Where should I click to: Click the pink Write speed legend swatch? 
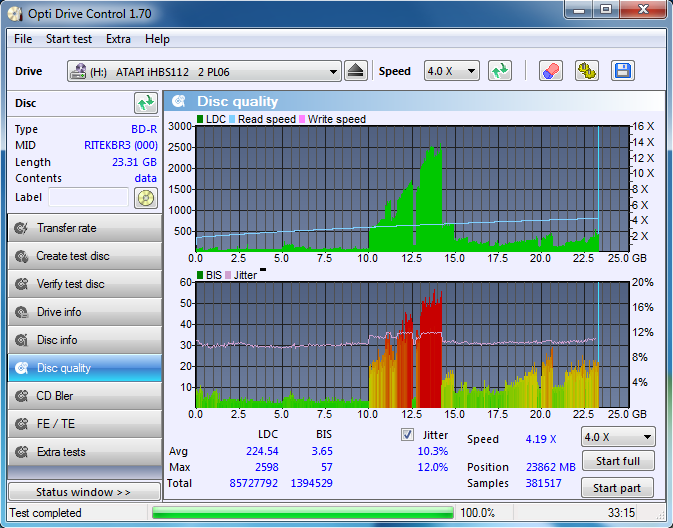tap(302, 119)
